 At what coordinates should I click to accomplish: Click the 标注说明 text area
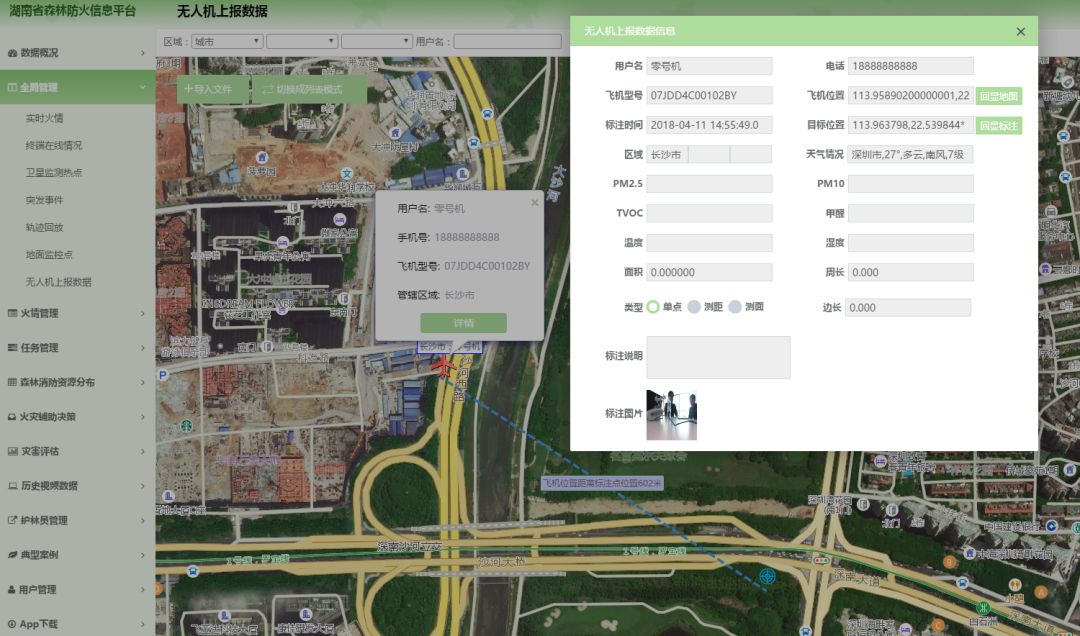[x=718, y=357]
